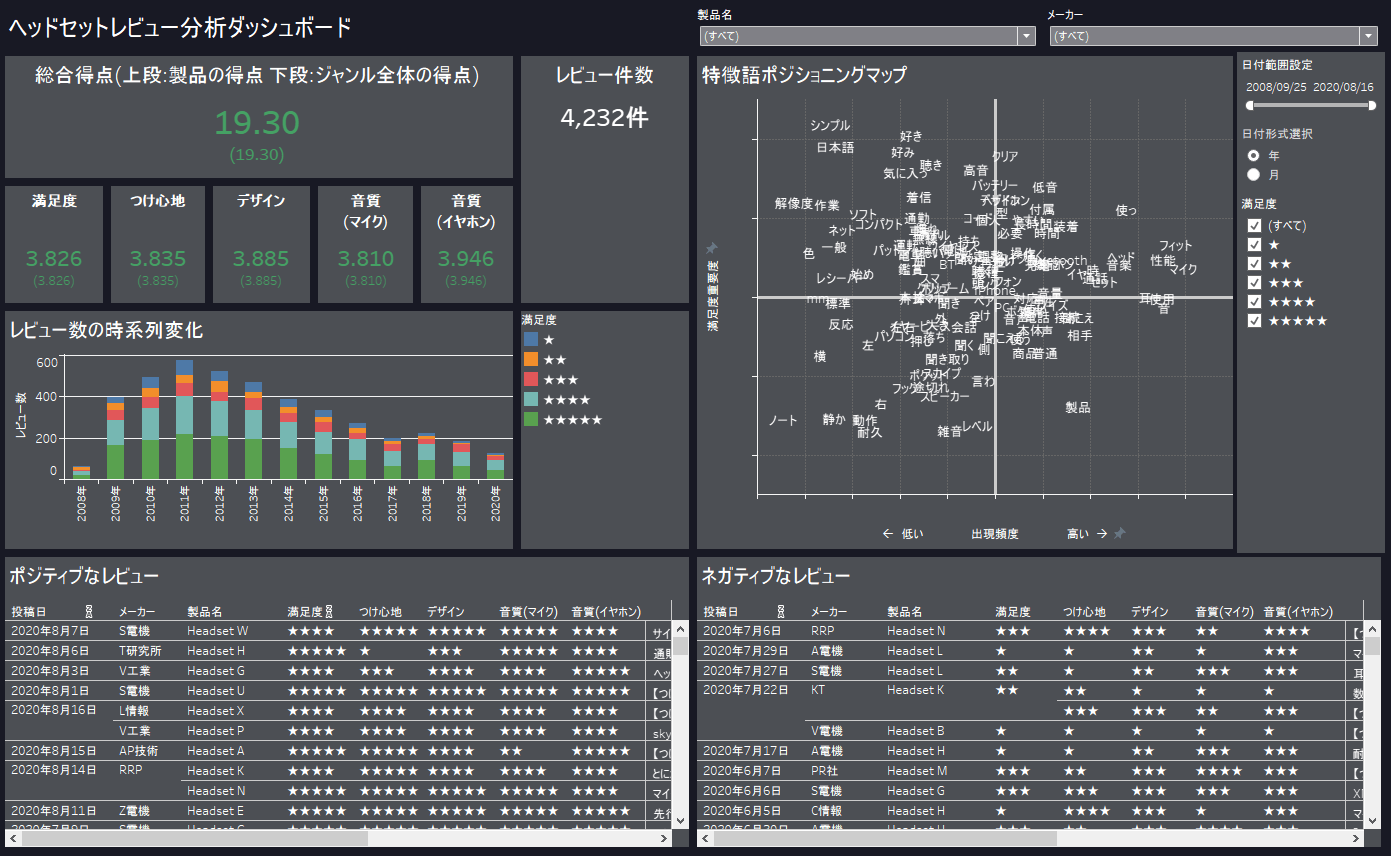Viewport: 1391px width, 856px height.
Task: Click the 2020年8月7日 row in positive reviews
Action: coord(338,631)
